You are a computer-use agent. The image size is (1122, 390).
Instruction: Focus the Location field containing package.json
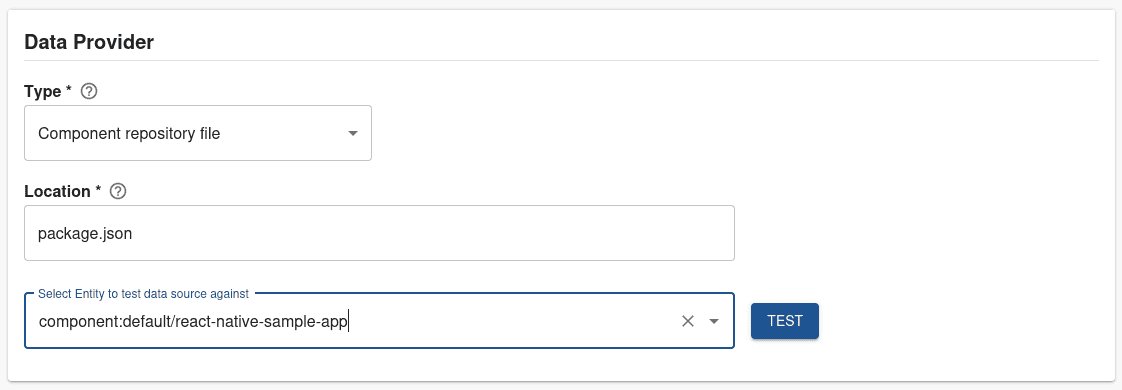click(379, 233)
